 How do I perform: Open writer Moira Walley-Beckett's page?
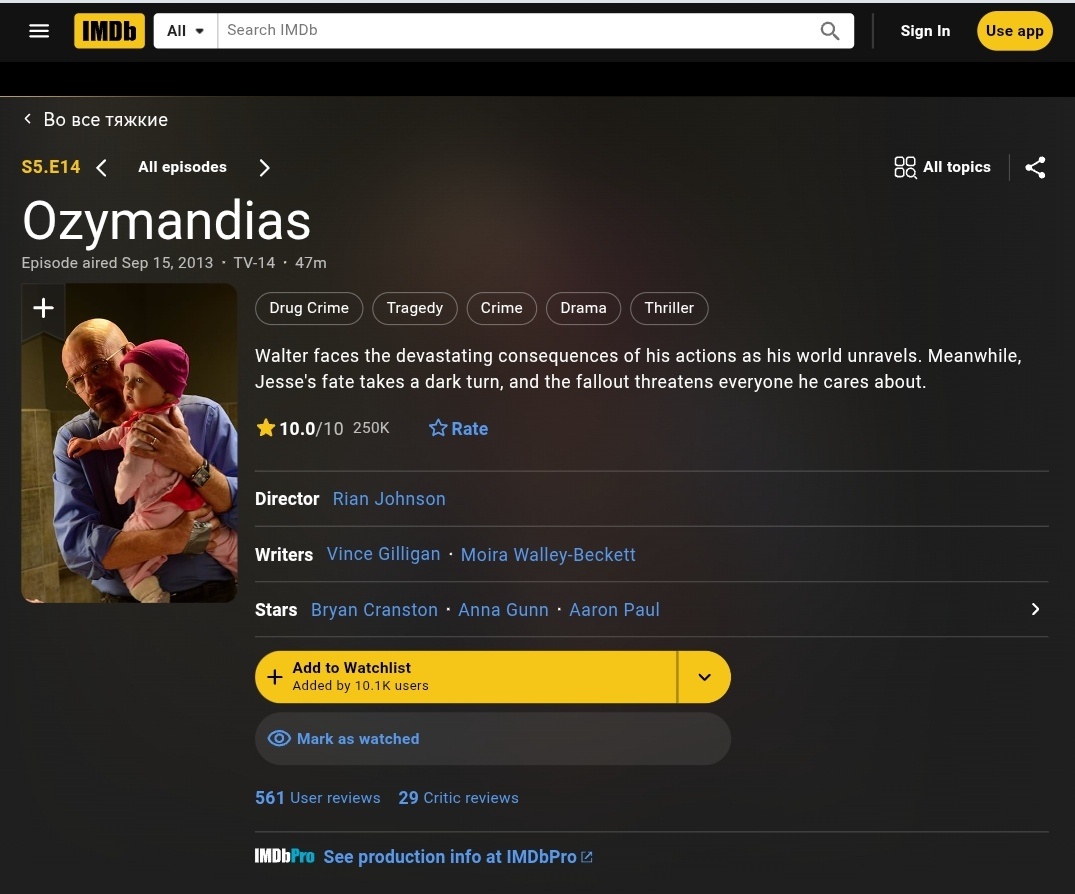tap(548, 555)
